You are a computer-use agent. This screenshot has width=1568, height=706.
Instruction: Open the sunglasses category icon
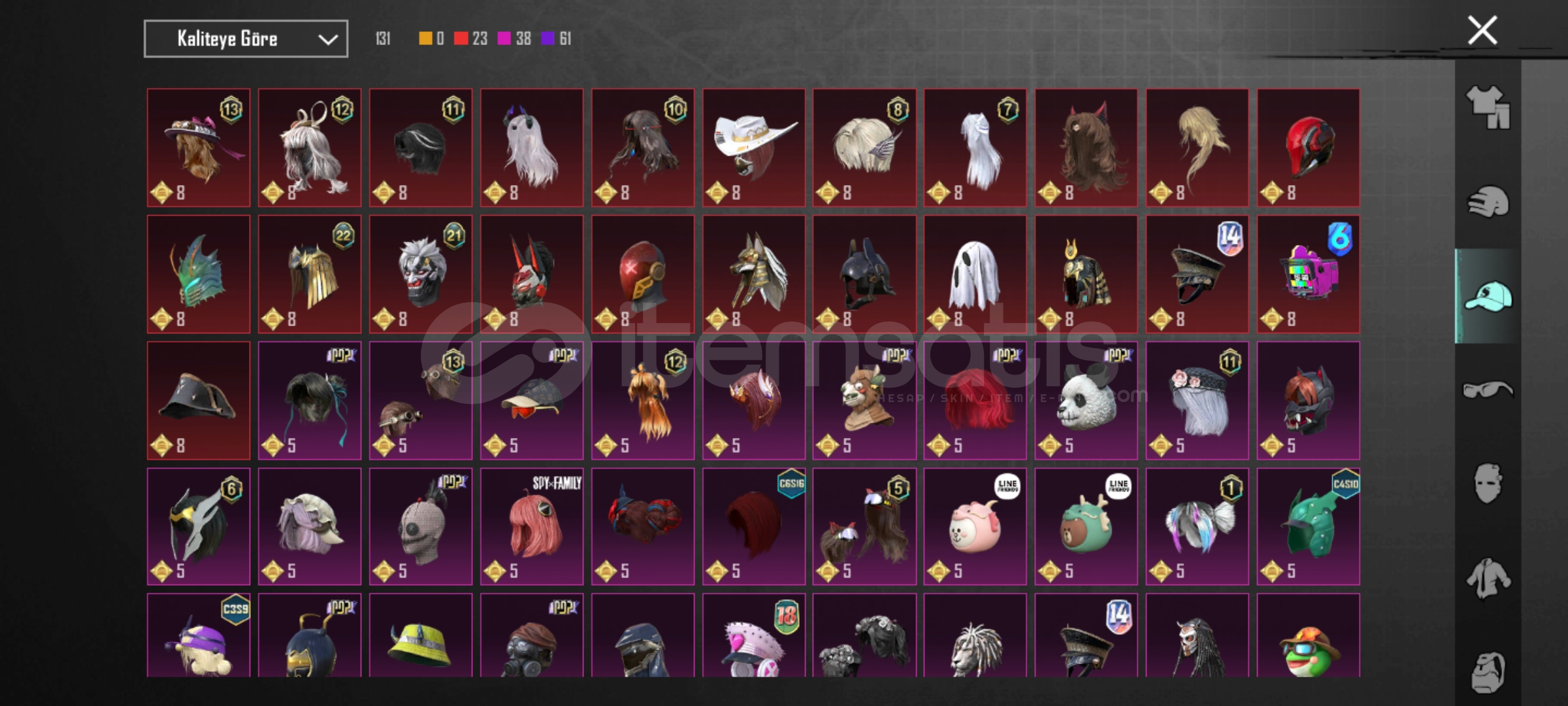[x=1488, y=390]
